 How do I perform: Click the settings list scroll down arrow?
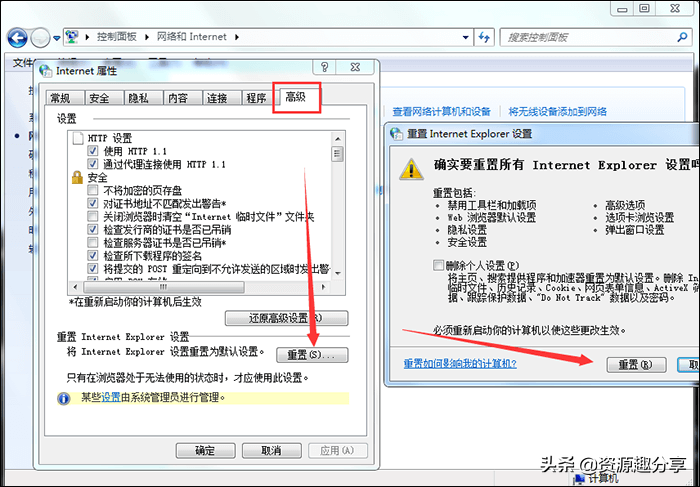[x=338, y=273]
